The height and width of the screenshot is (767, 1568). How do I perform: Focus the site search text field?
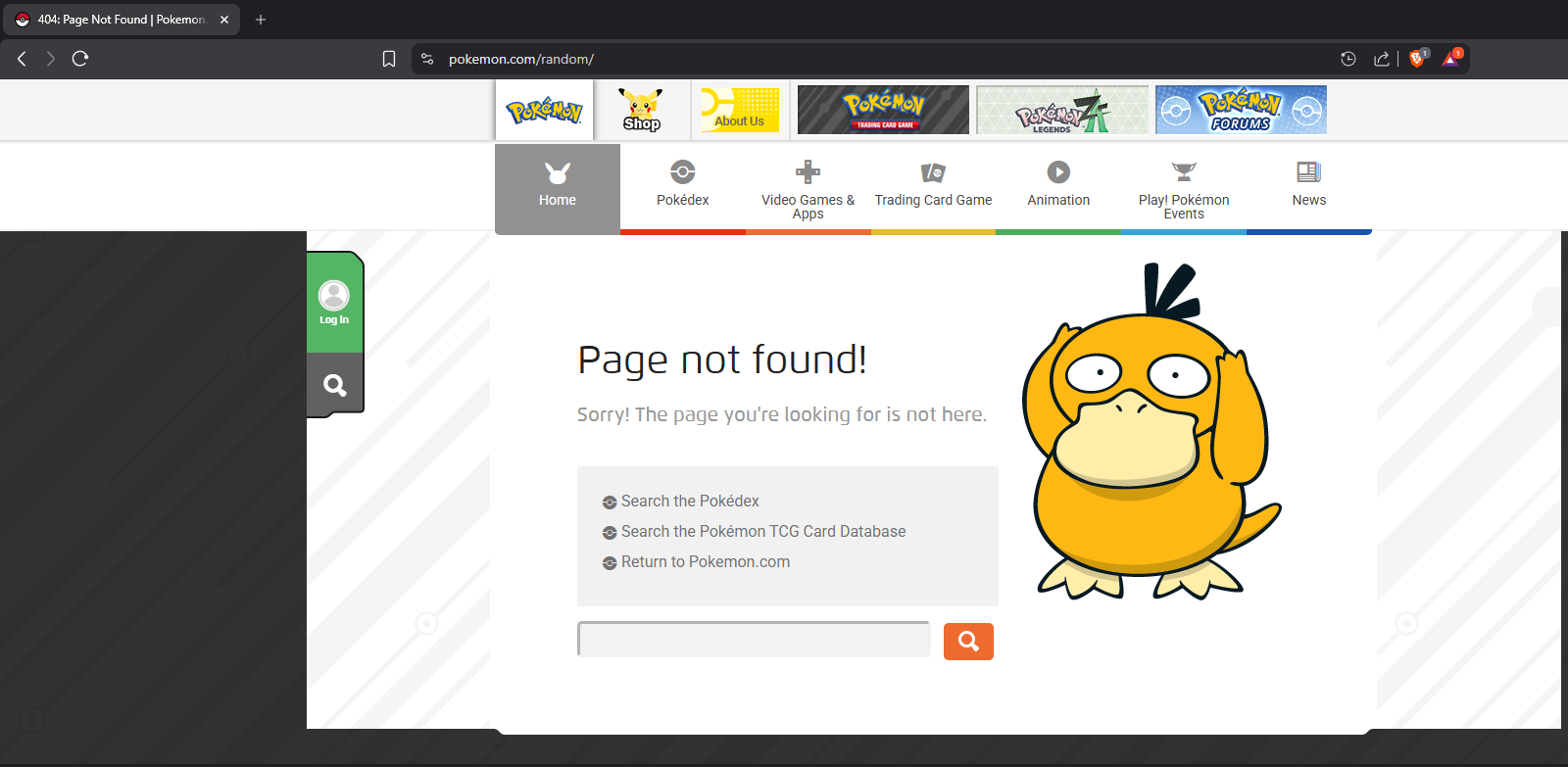pos(754,640)
